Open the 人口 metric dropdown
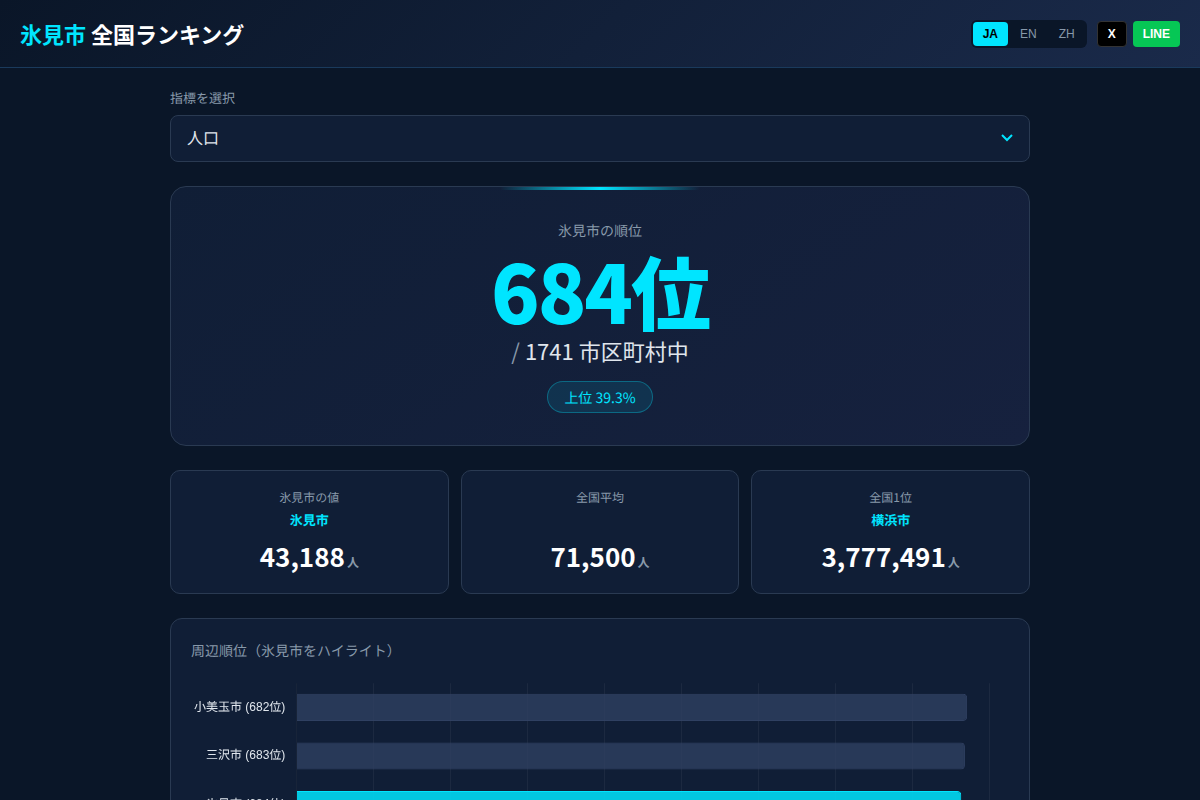Viewport: 1200px width, 800px height. (x=600, y=138)
